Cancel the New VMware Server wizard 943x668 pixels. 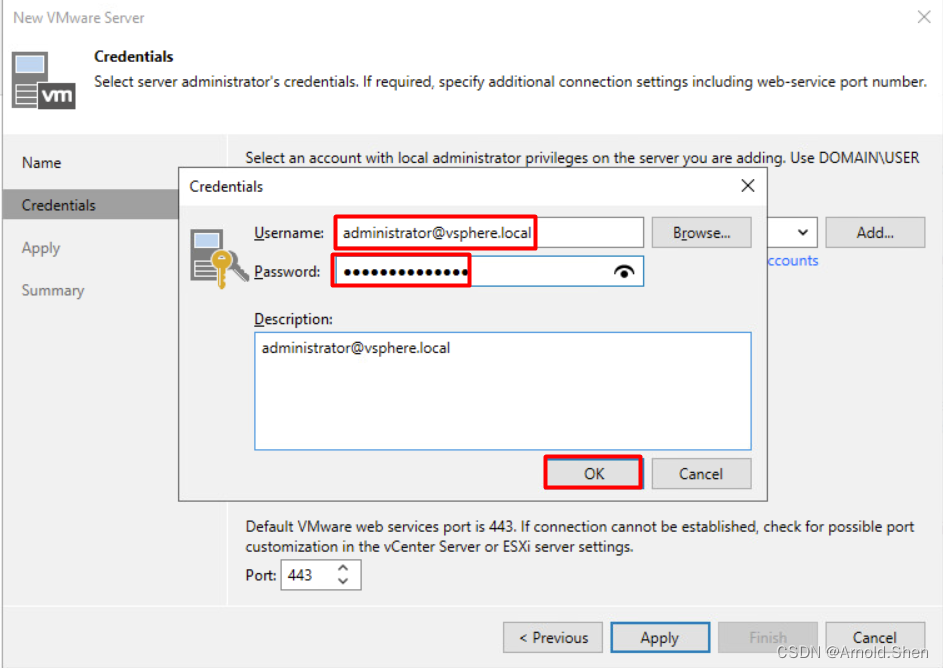[x=875, y=637]
